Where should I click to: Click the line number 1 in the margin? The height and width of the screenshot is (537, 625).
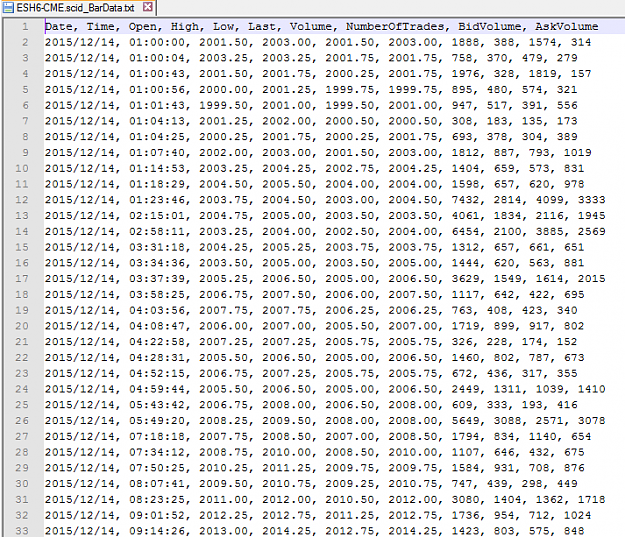click(25, 27)
